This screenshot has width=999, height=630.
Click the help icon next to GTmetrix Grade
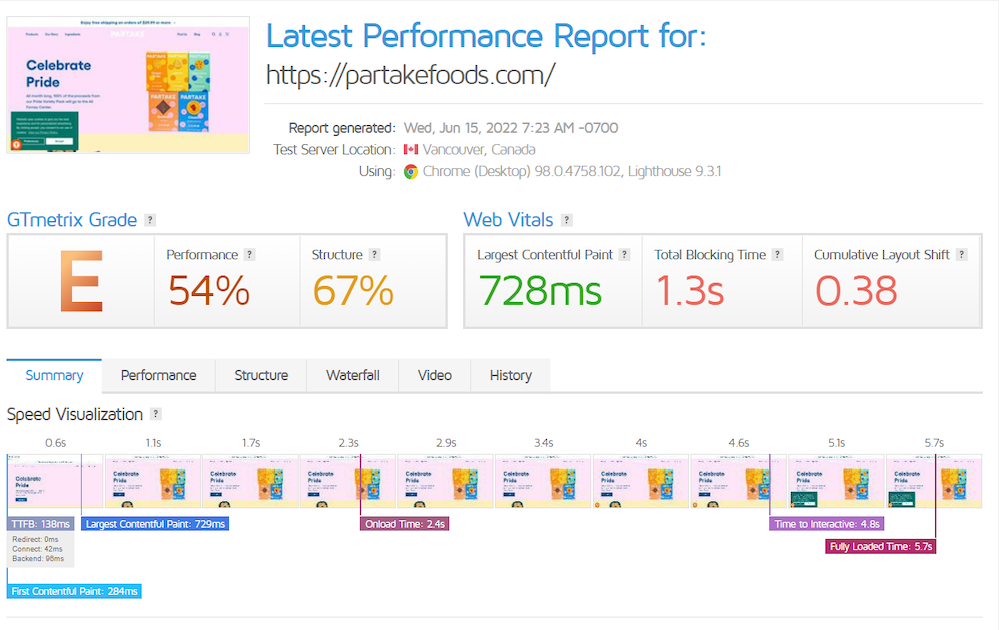coord(150,220)
